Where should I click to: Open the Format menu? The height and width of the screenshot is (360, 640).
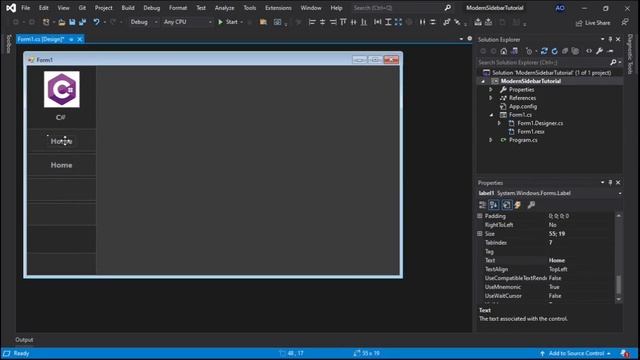[x=178, y=8]
